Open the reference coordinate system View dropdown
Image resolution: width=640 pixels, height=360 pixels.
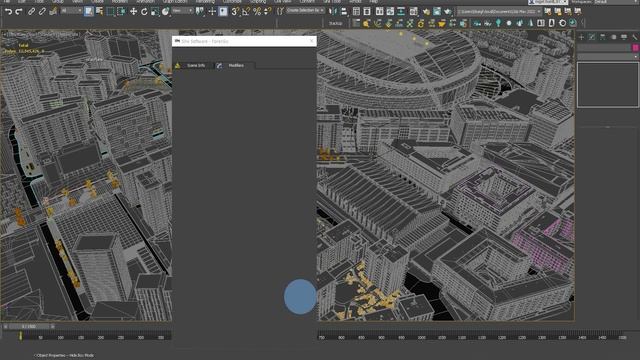tap(182, 11)
